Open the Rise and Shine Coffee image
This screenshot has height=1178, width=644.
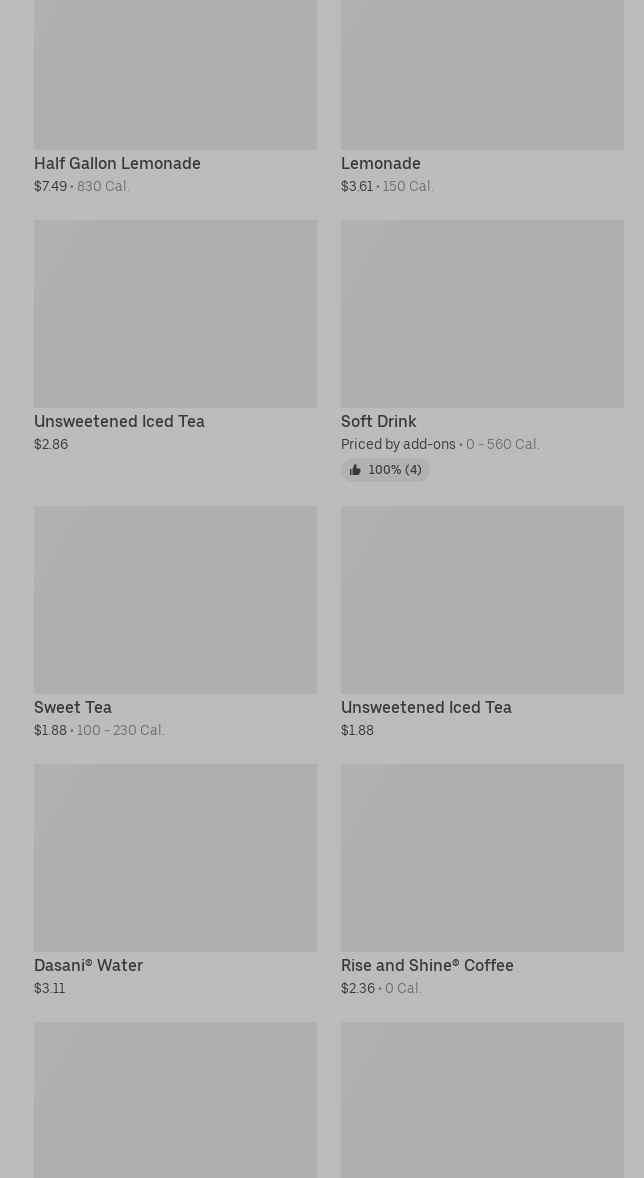[x=482, y=857]
